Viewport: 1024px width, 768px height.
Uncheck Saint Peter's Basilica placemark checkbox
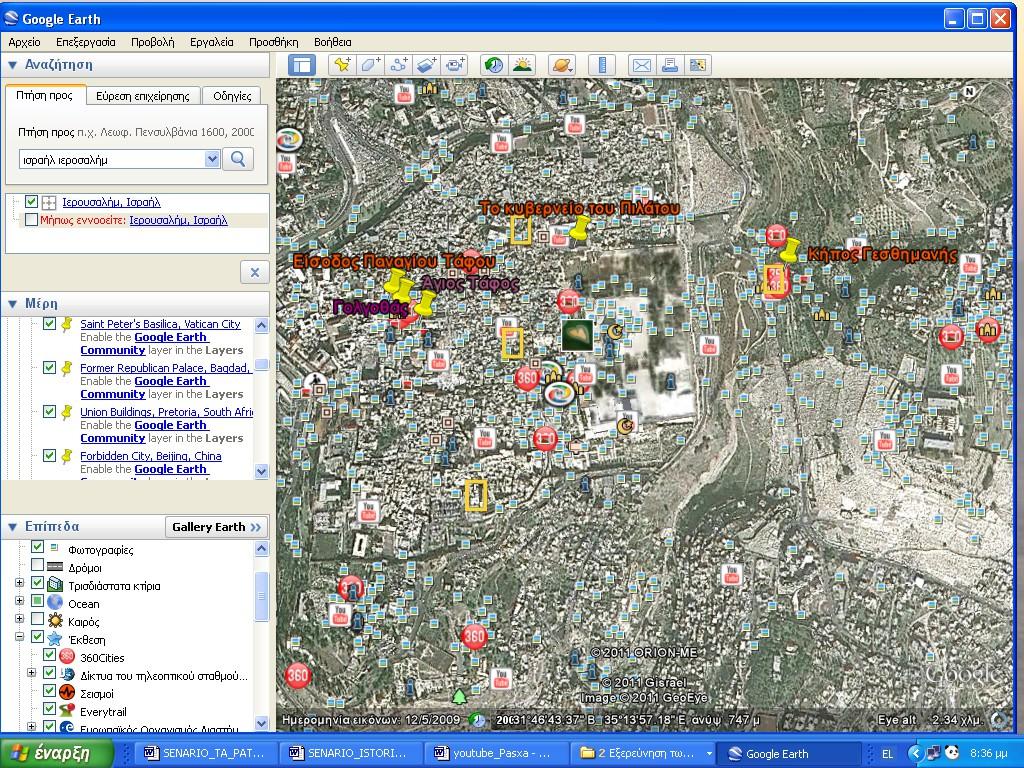tap(49, 323)
